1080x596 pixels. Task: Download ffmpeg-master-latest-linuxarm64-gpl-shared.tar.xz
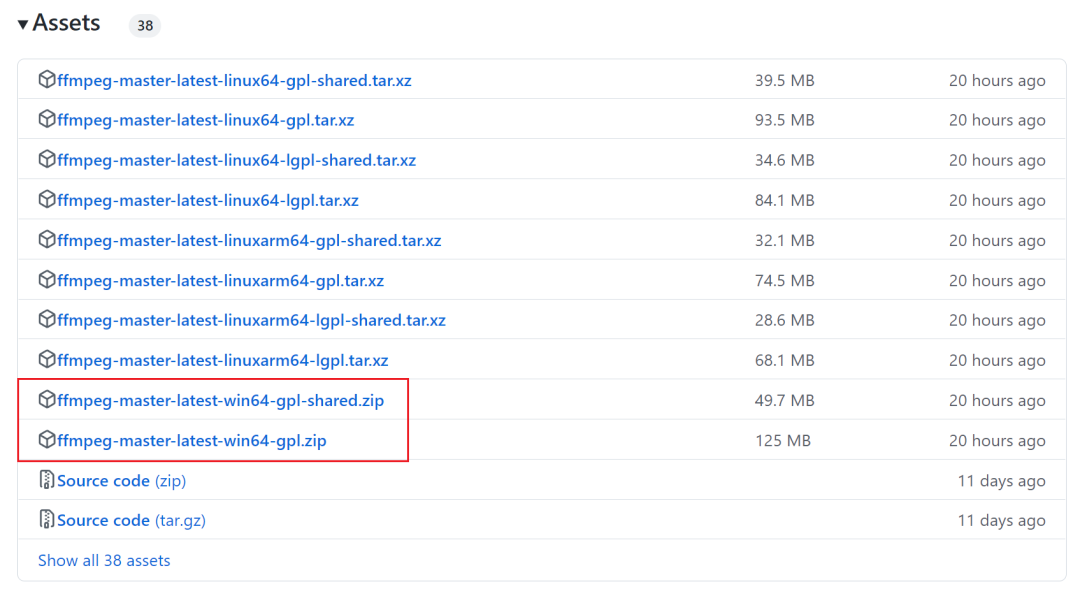[x=249, y=240]
